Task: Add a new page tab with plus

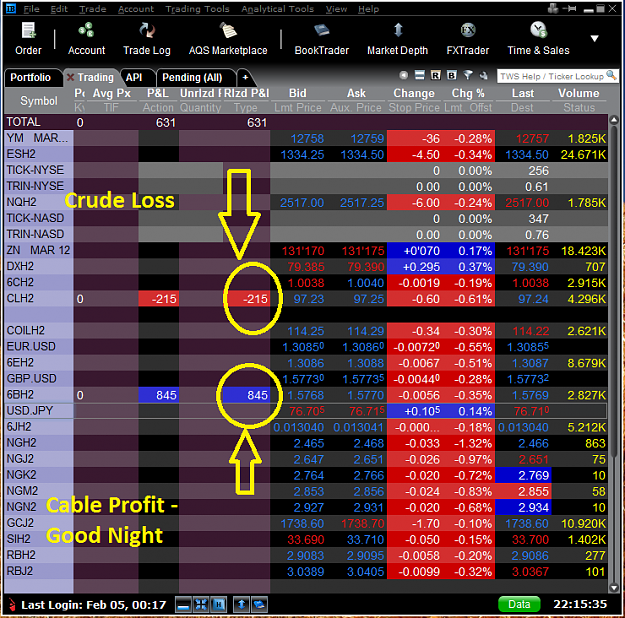Action: click(x=245, y=77)
